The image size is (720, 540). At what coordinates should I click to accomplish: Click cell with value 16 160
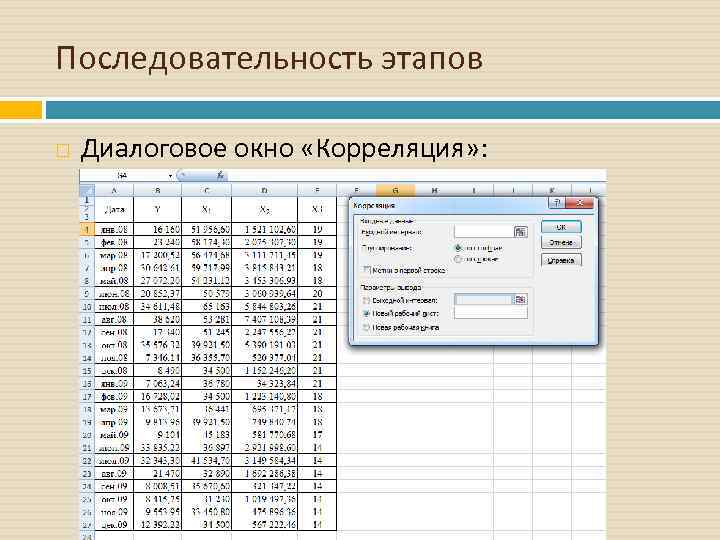click(x=158, y=229)
